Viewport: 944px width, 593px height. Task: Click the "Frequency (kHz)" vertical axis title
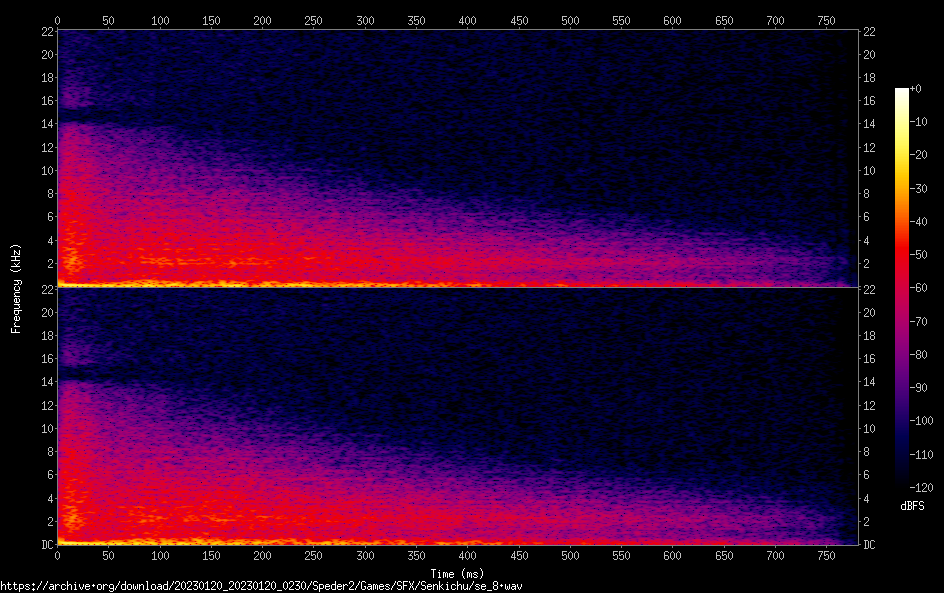[16, 287]
